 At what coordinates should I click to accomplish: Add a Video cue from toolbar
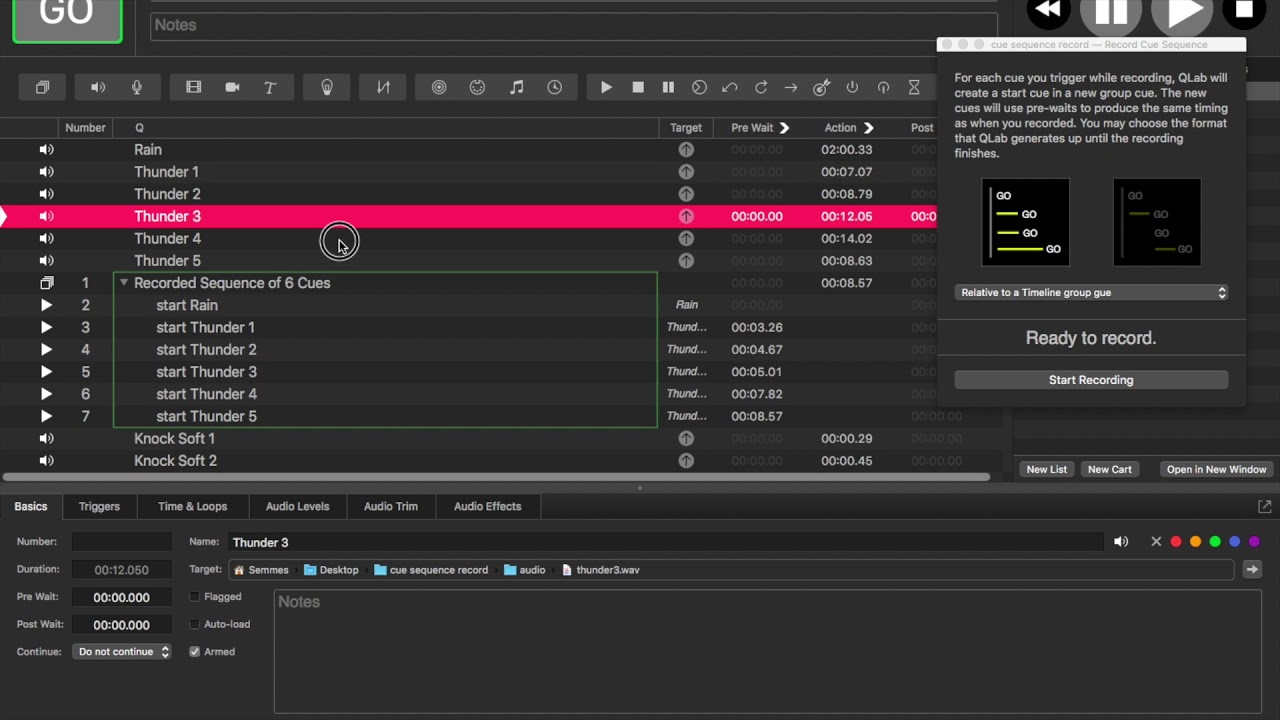[194, 88]
